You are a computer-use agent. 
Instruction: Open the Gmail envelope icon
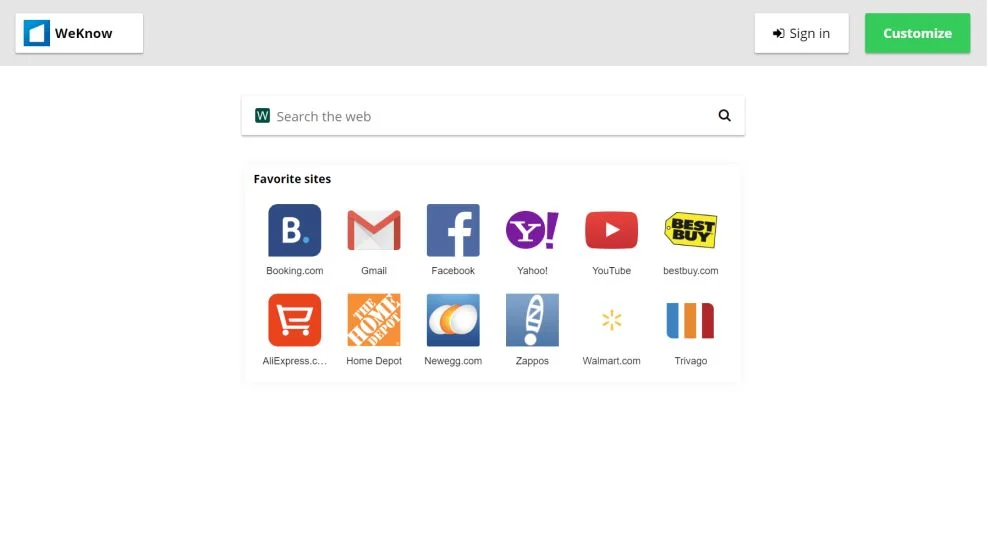374,230
